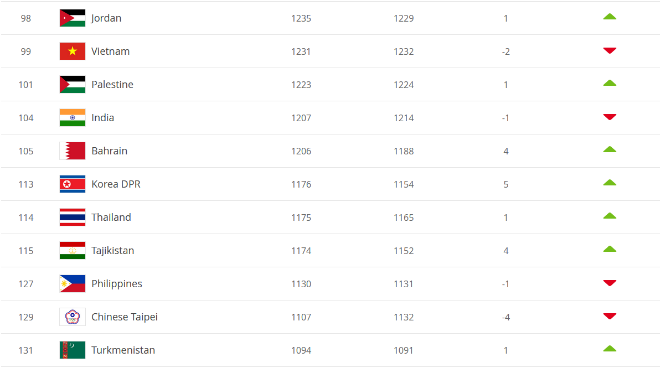Open the Philippines team link
Viewport: 666px width, 368px height.
click(117, 284)
